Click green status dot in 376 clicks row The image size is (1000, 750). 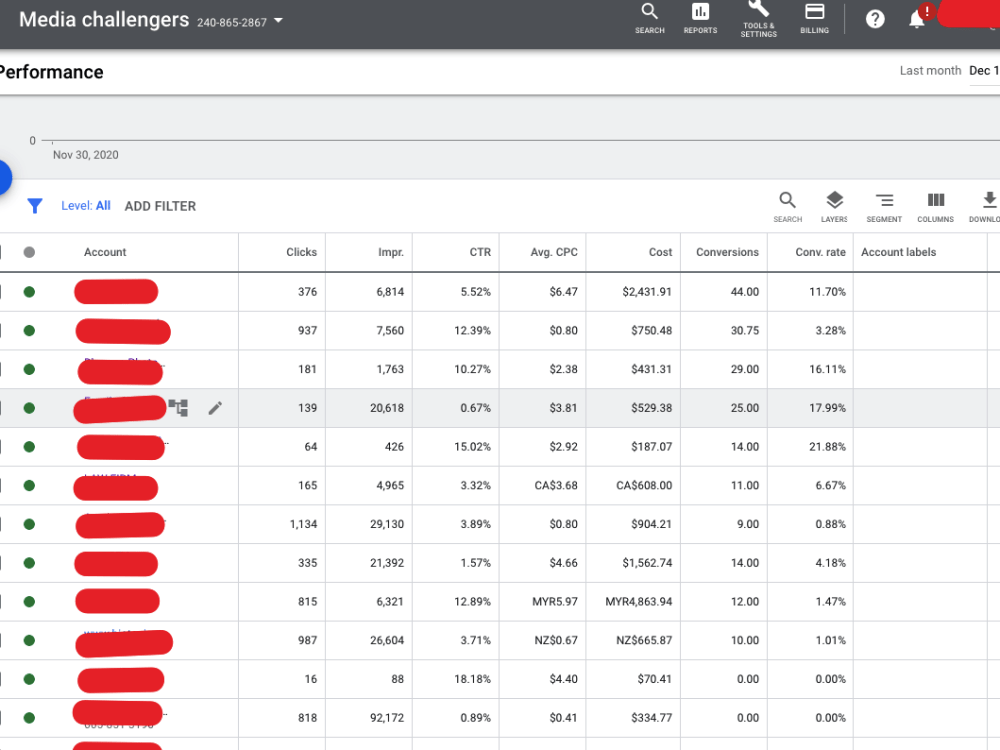tap(29, 292)
